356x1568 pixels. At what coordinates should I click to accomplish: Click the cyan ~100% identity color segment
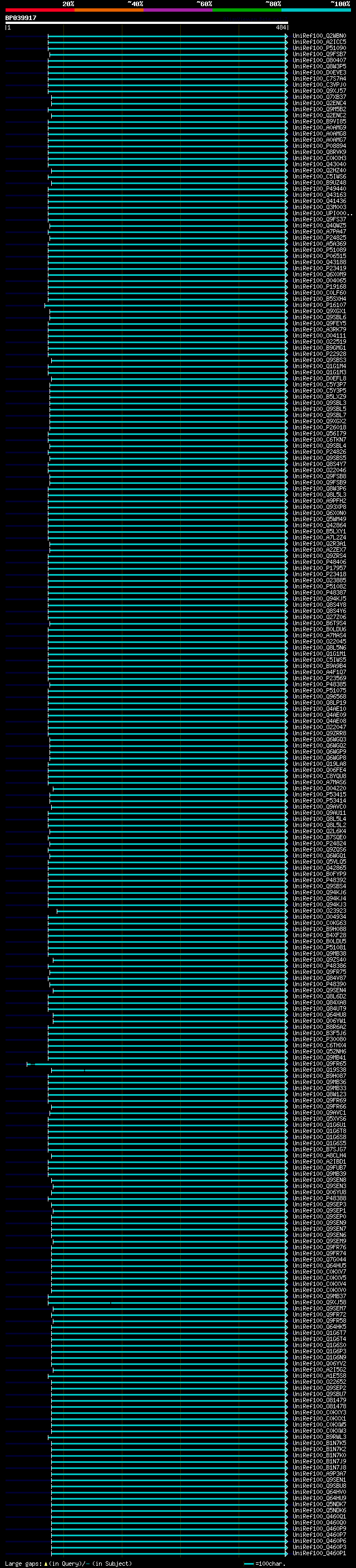316,10
